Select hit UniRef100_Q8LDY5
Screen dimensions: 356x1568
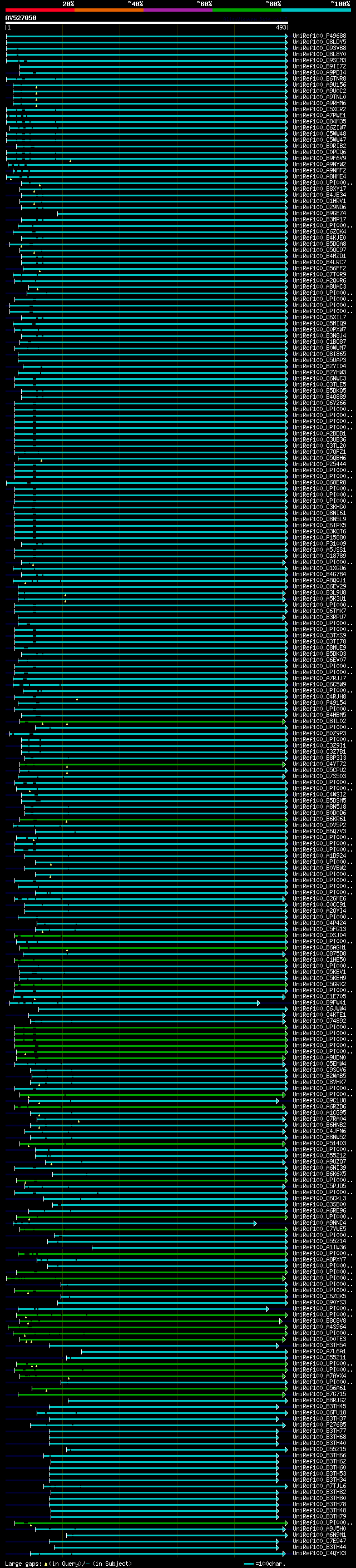click(x=319, y=42)
